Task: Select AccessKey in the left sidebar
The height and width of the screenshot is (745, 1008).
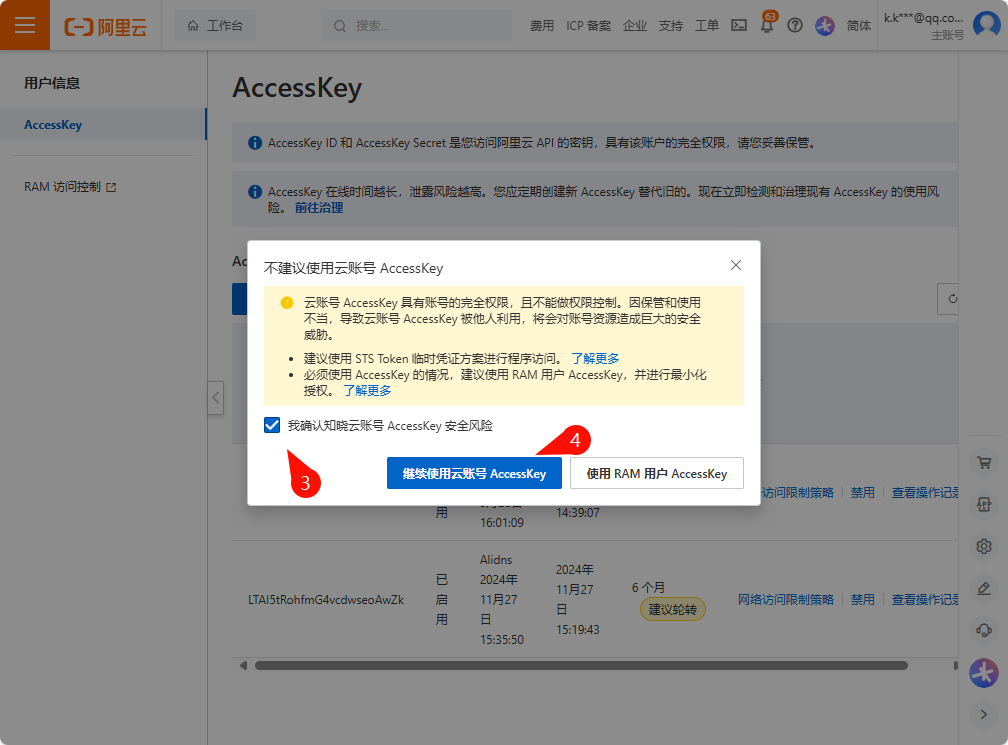Action: click(x=103, y=124)
